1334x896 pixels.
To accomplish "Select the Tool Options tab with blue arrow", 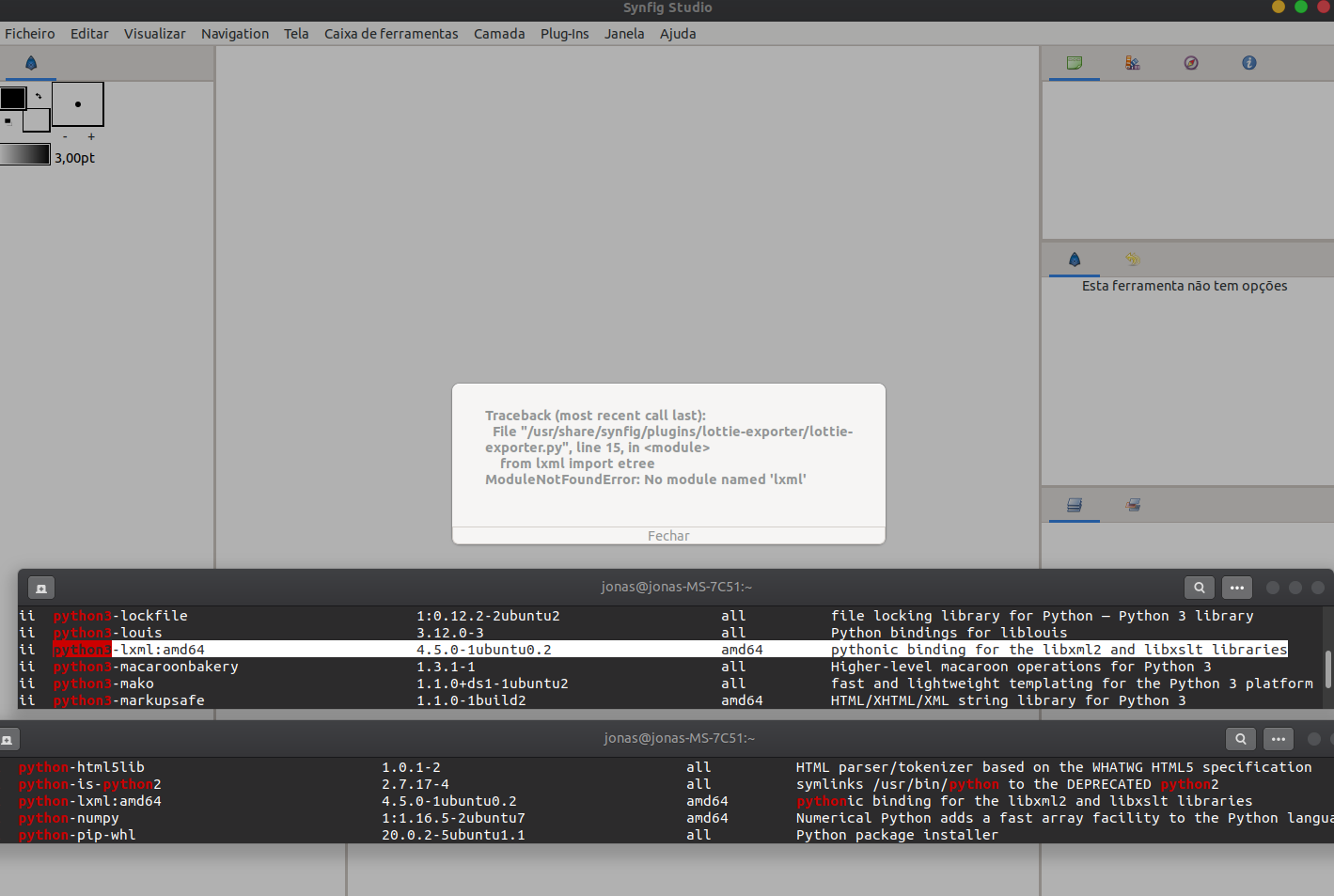I will pyautogui.click(x=1074, y=259).
